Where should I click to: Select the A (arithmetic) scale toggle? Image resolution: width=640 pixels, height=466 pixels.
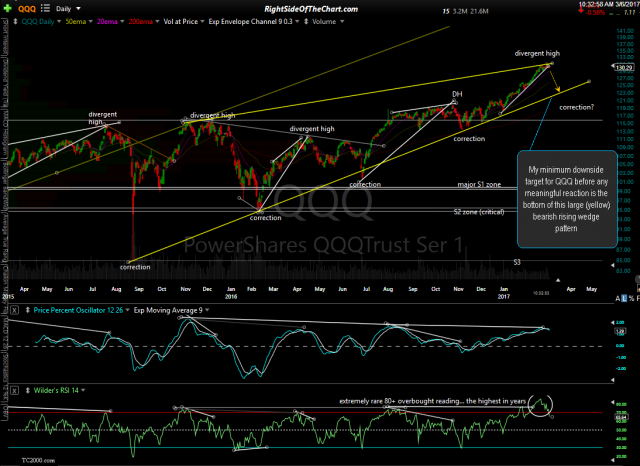coord(618,299)
